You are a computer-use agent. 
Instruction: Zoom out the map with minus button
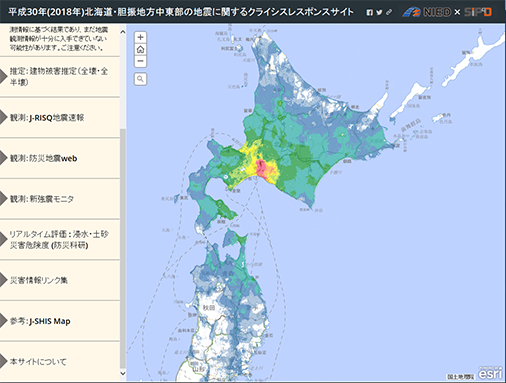point(140,61)
